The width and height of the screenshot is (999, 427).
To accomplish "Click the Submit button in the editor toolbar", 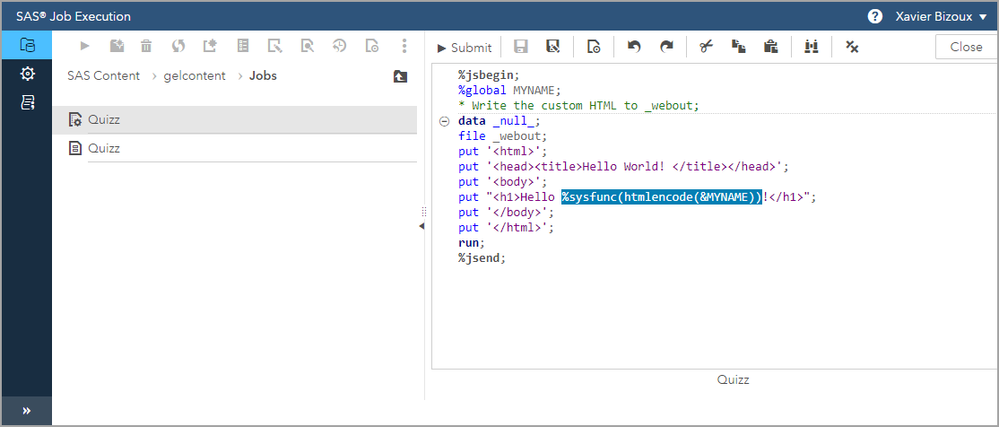I will pos(464,47).
